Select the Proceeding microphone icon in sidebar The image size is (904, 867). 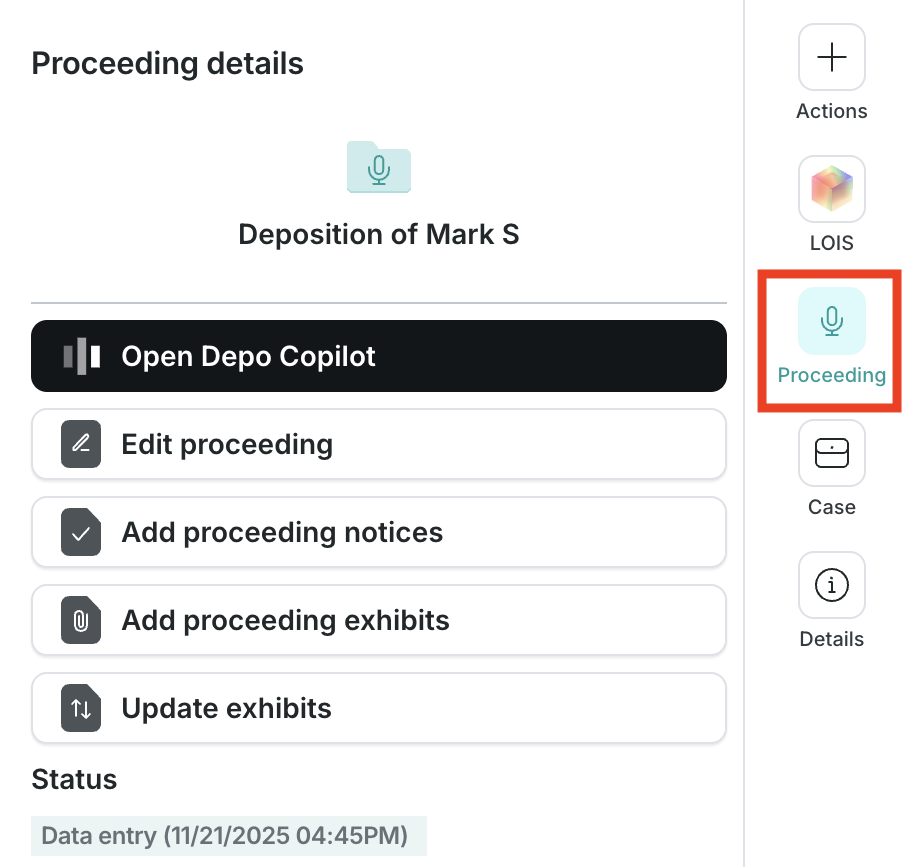coord(831,321)
